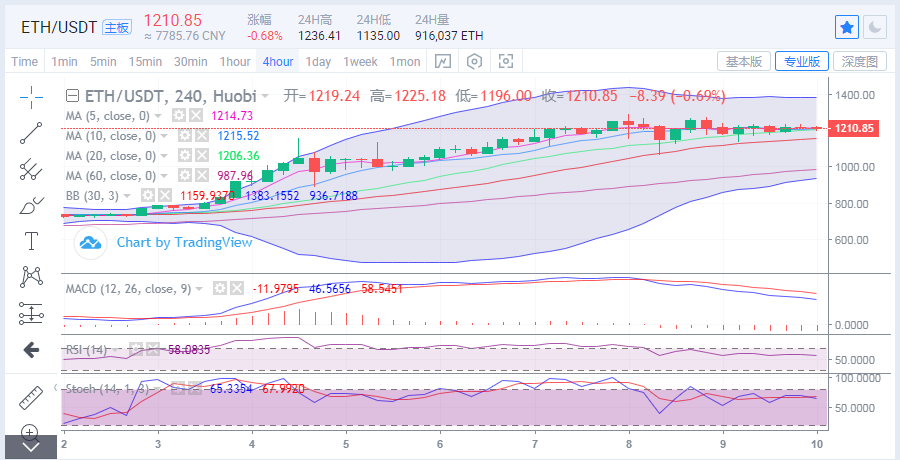The image size is (900, 460).
Task: Remove the MA 60 indicator
Action: point(201,176)
